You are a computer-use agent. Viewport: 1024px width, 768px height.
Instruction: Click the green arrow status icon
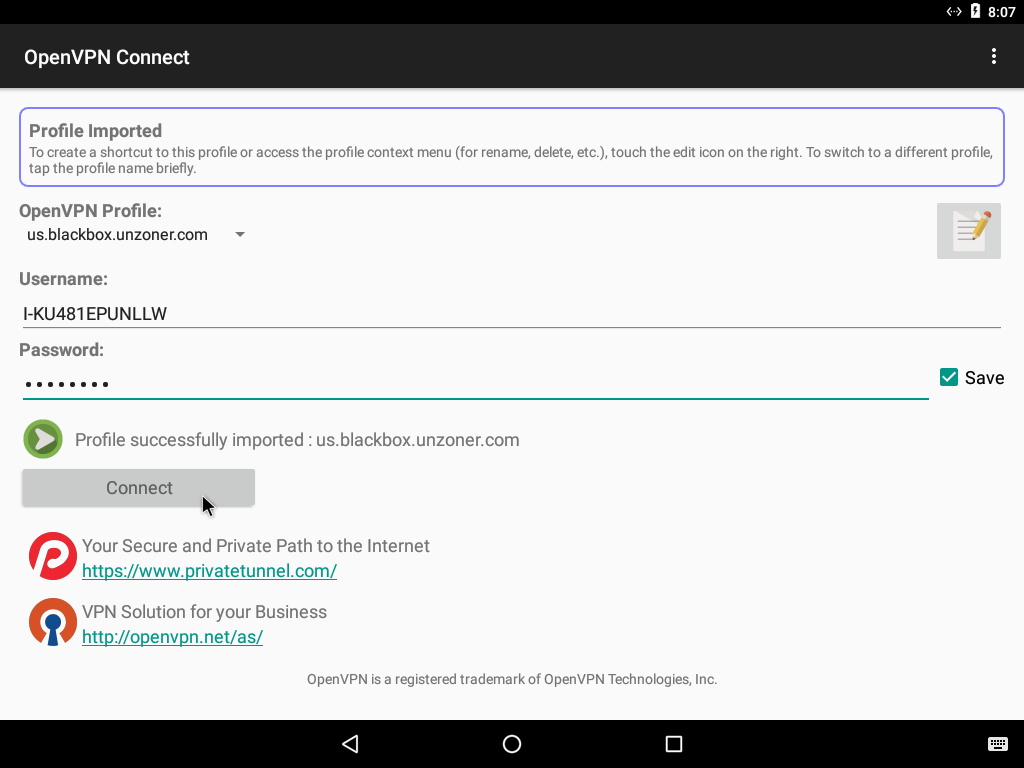click(43, 439)
